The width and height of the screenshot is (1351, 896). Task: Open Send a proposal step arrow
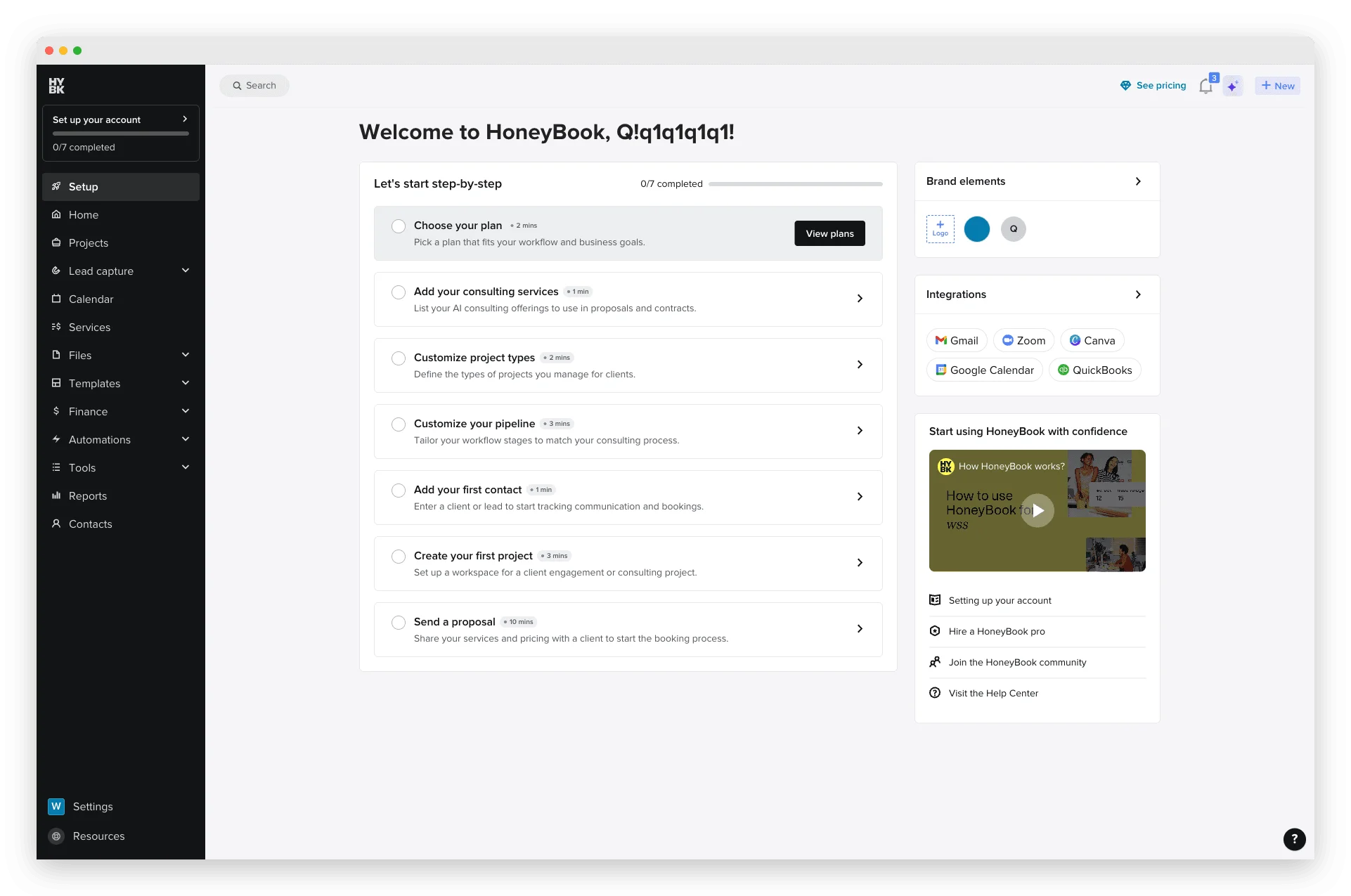(x=860, y=629)
